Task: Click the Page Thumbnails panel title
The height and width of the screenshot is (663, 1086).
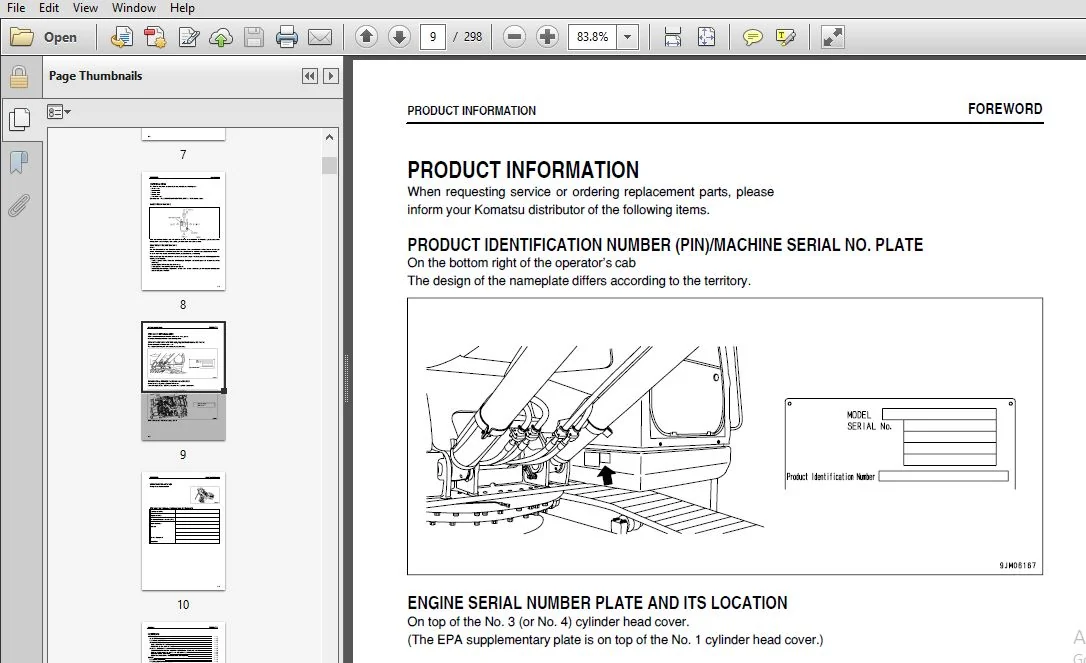Action: [x=96, y=76]
